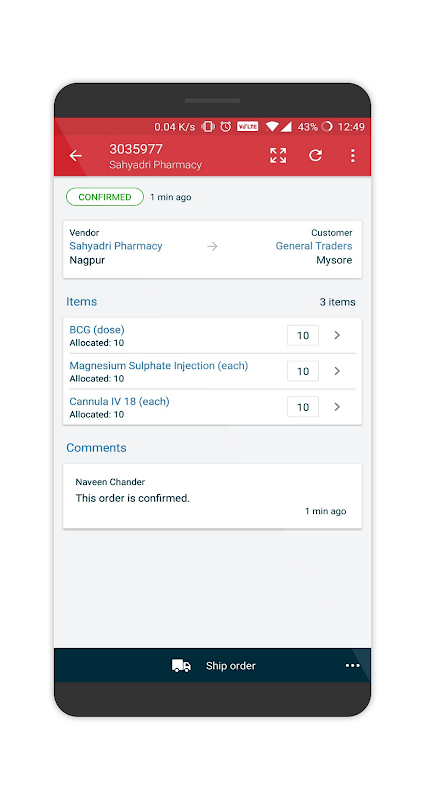Edit quantity field for Magnesium Sulphate Injection
425x800 pixels.
[x=303, y=371]
